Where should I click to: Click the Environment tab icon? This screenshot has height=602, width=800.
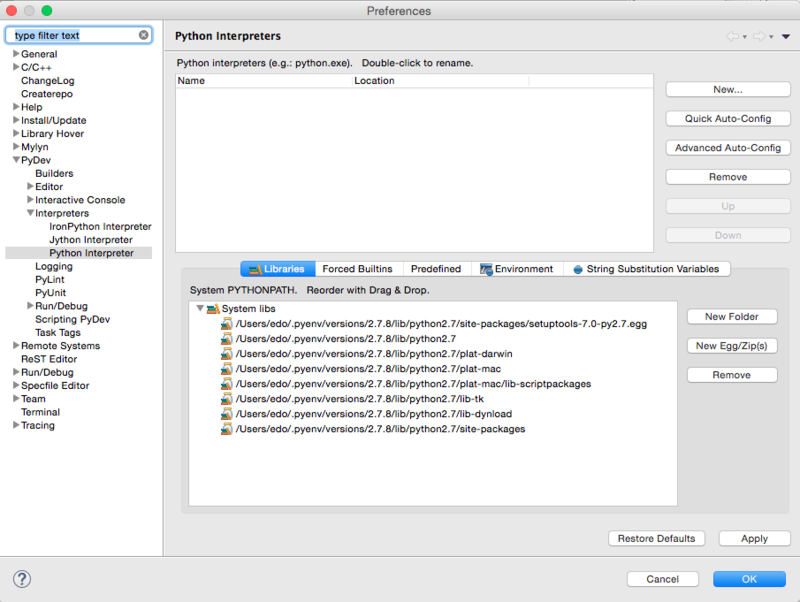pyautogui.click(x=486, y=269)
